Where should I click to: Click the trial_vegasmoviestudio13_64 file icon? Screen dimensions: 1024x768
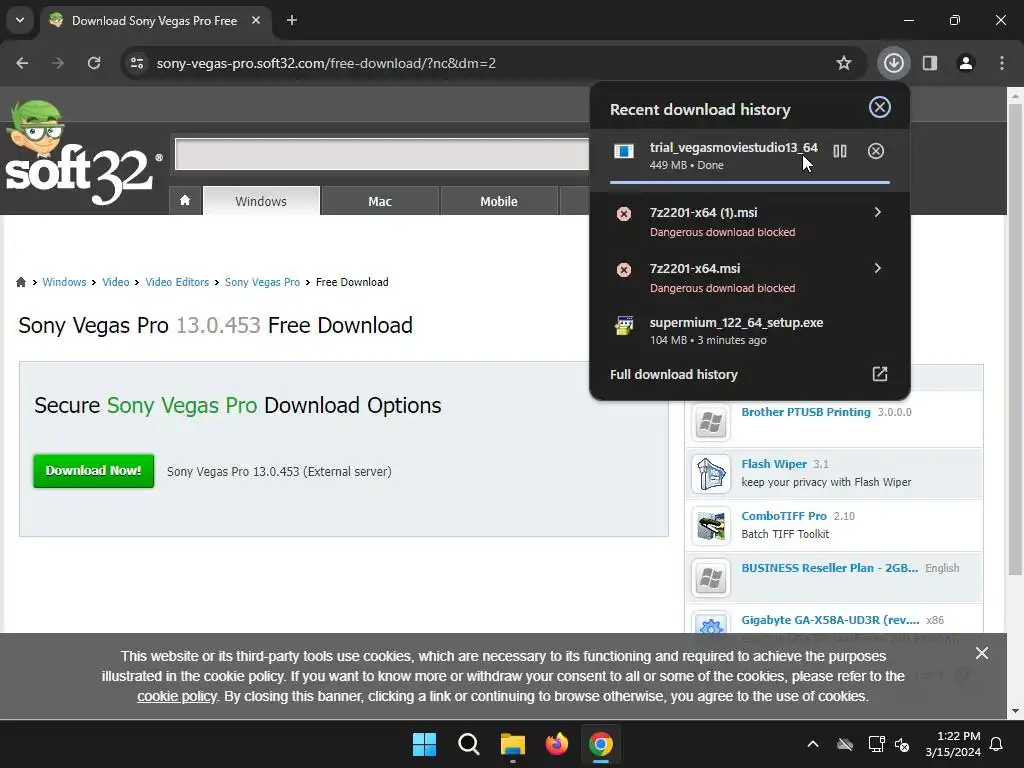[624, 152]
